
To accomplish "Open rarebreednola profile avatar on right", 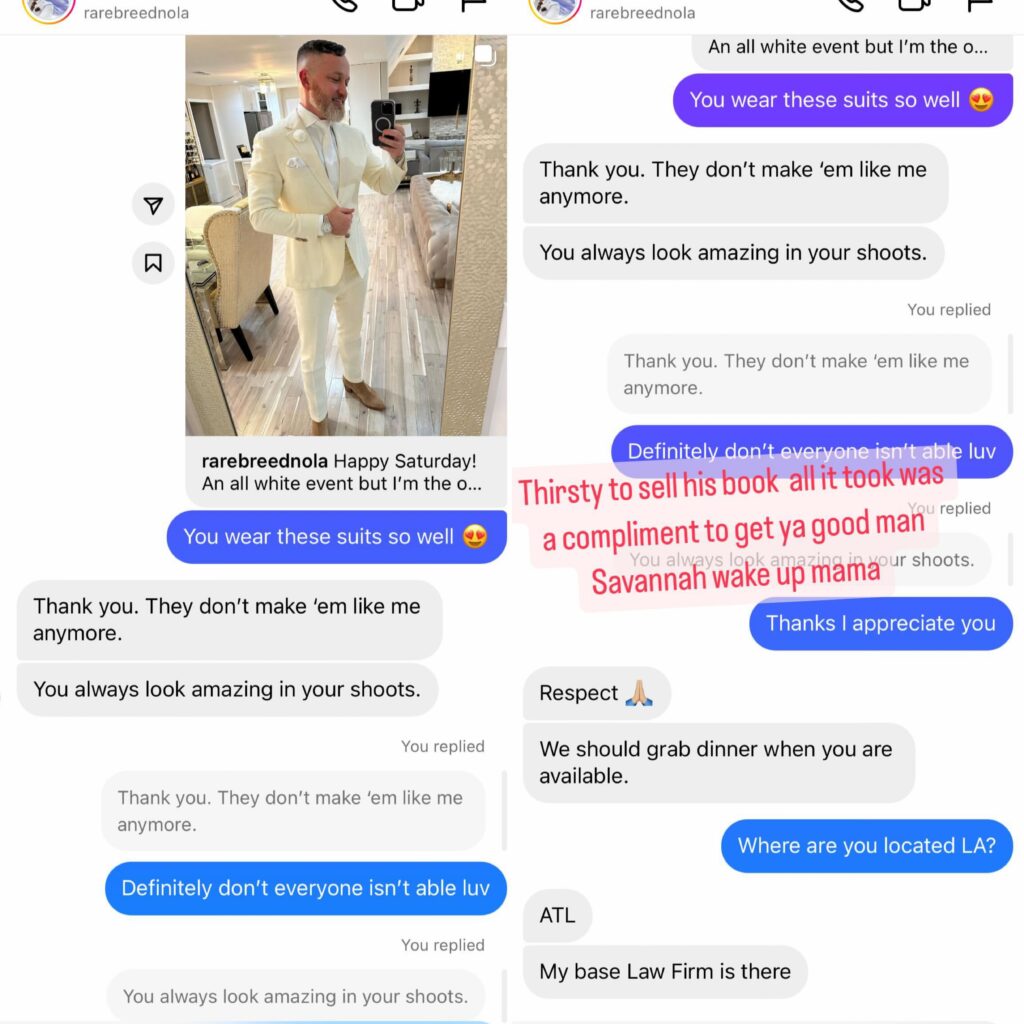I will click(555, 9).
